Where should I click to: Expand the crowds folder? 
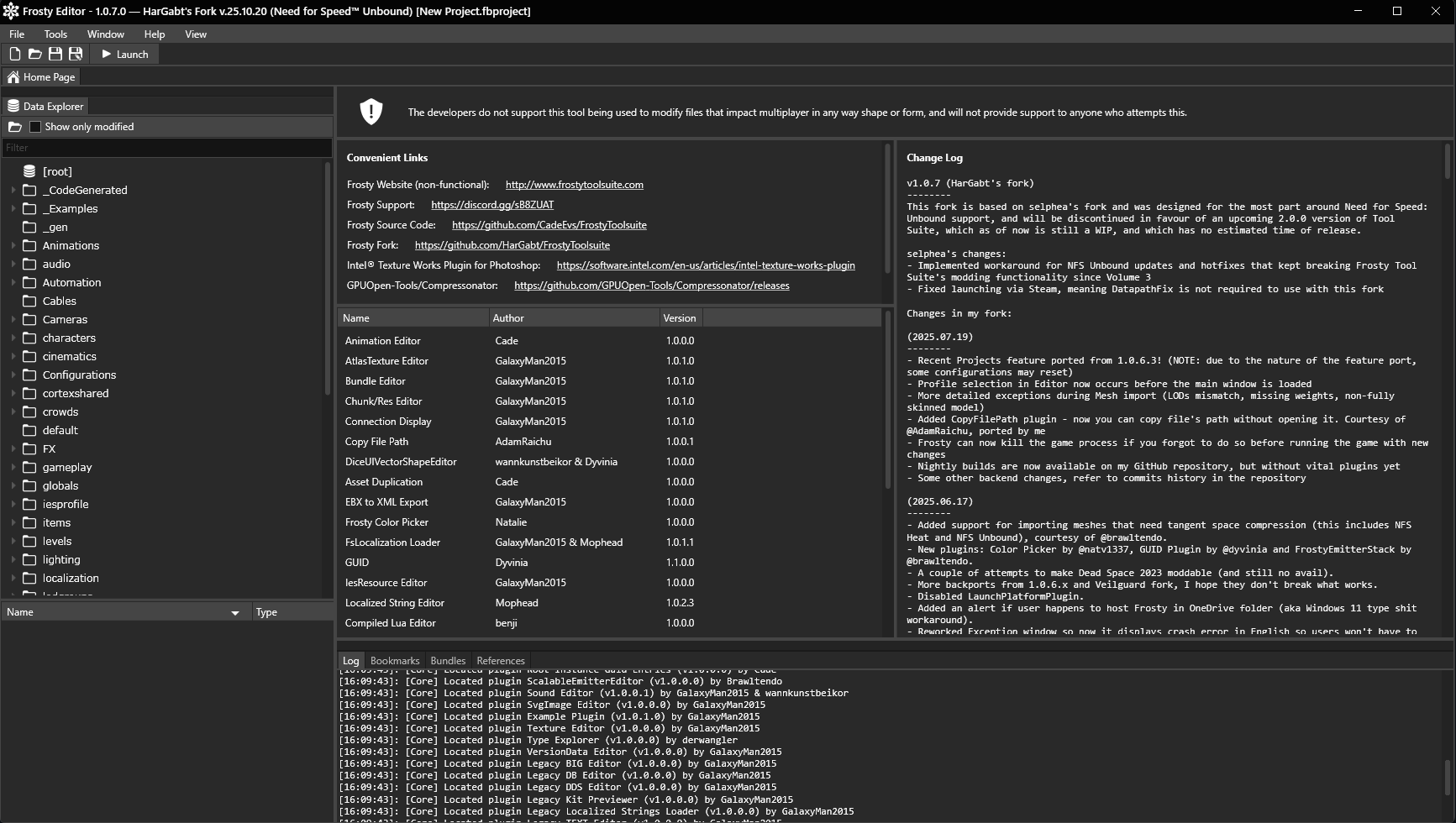point(13,411)
